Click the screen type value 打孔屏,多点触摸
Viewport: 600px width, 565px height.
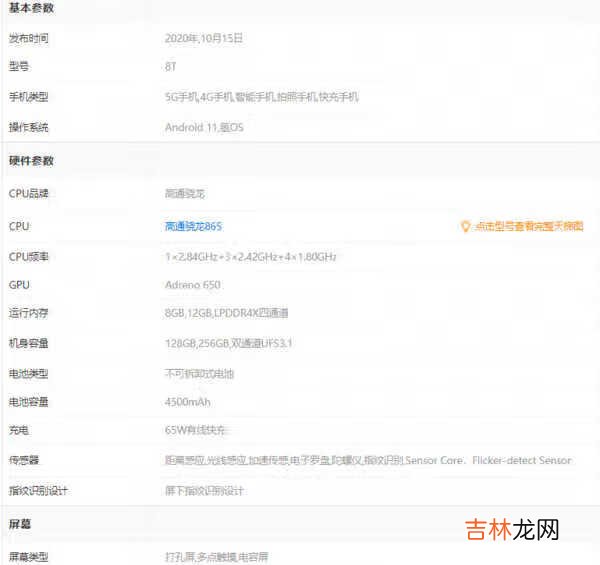(x=217, y=557)
